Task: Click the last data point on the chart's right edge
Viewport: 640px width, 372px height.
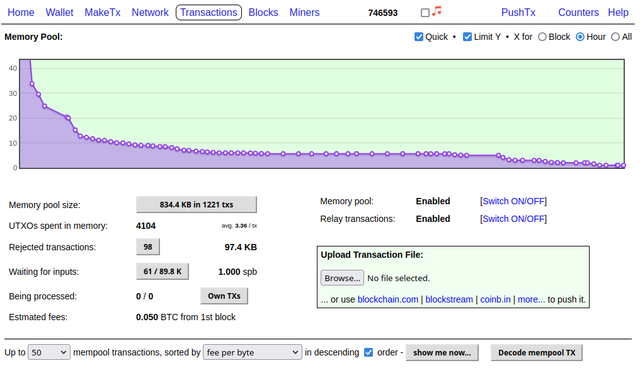Action: [x=623, y=165]
